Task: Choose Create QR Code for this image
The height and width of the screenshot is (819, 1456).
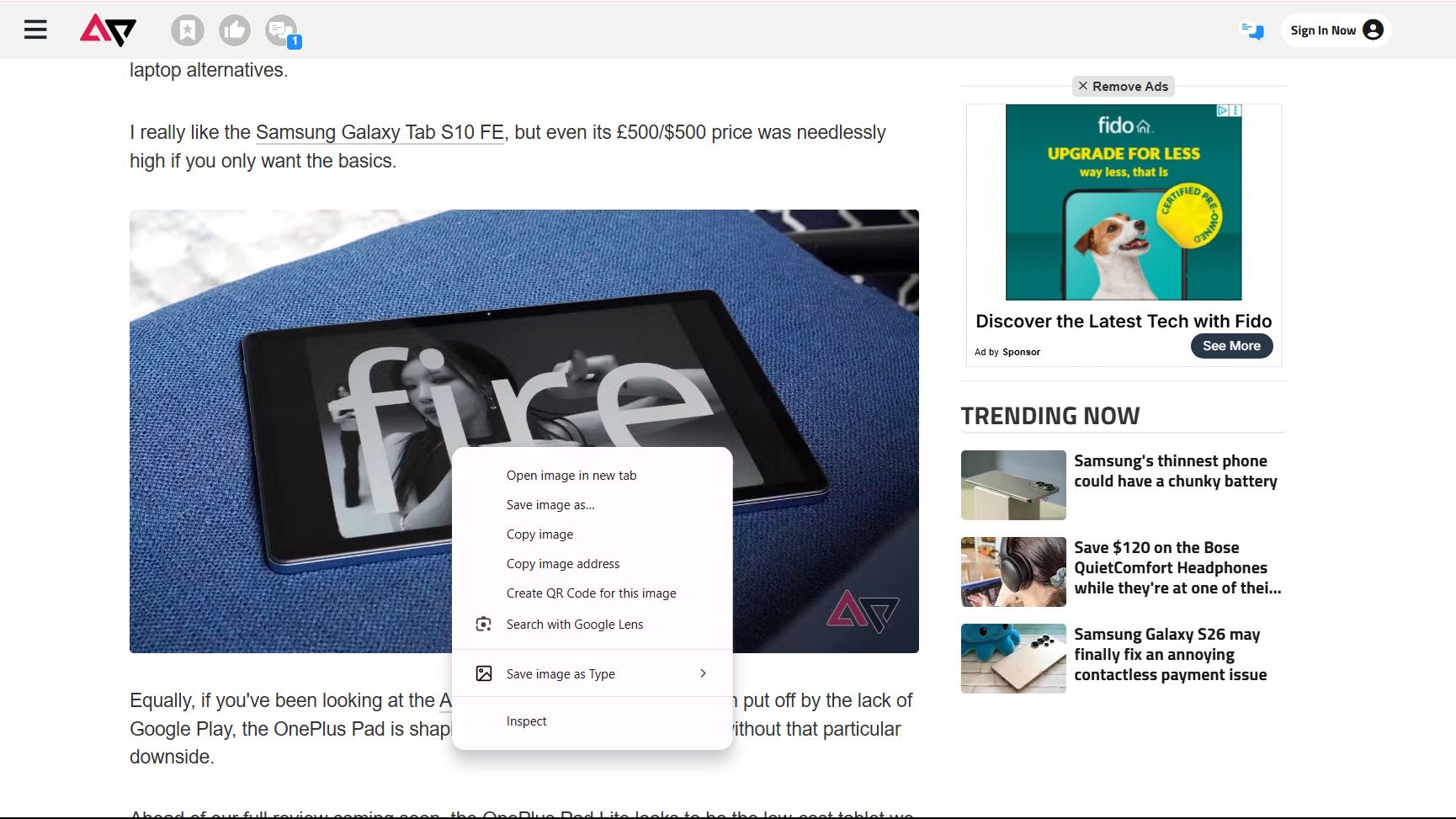Action: [591, 593]
